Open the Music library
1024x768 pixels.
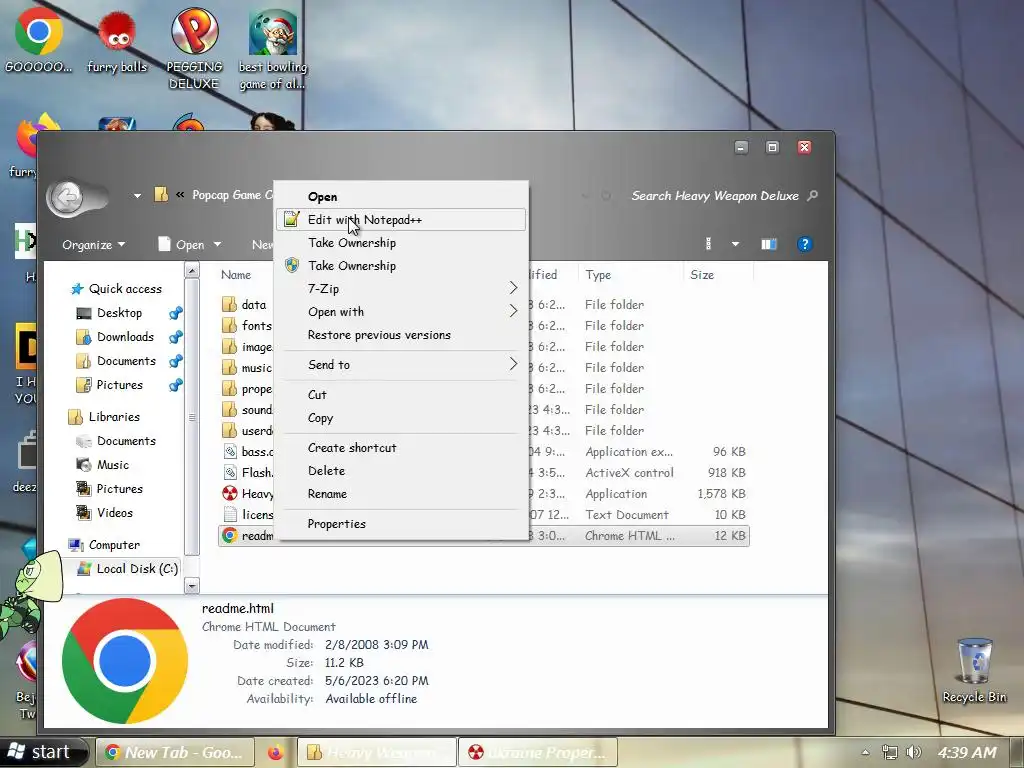pos(103,465)
